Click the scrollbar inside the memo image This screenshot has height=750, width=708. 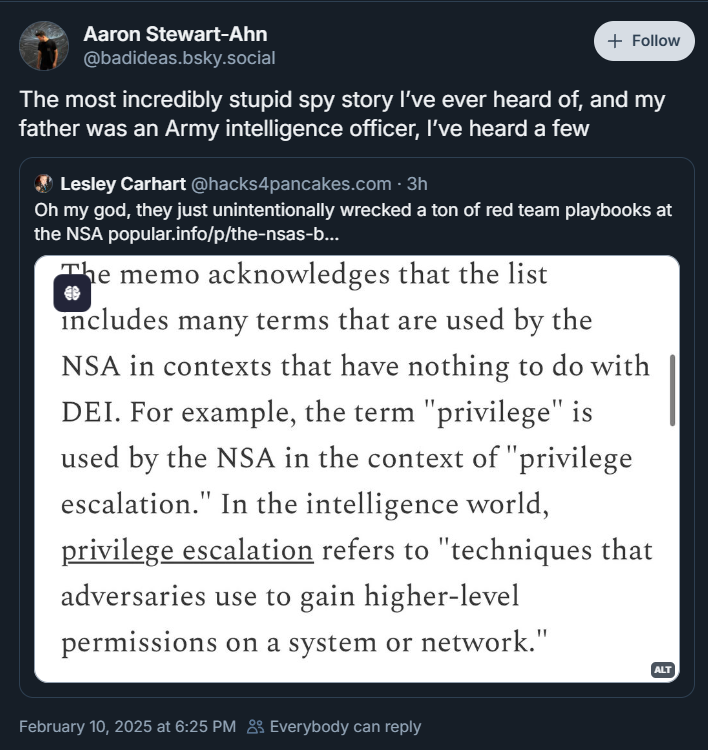(672, 389)
